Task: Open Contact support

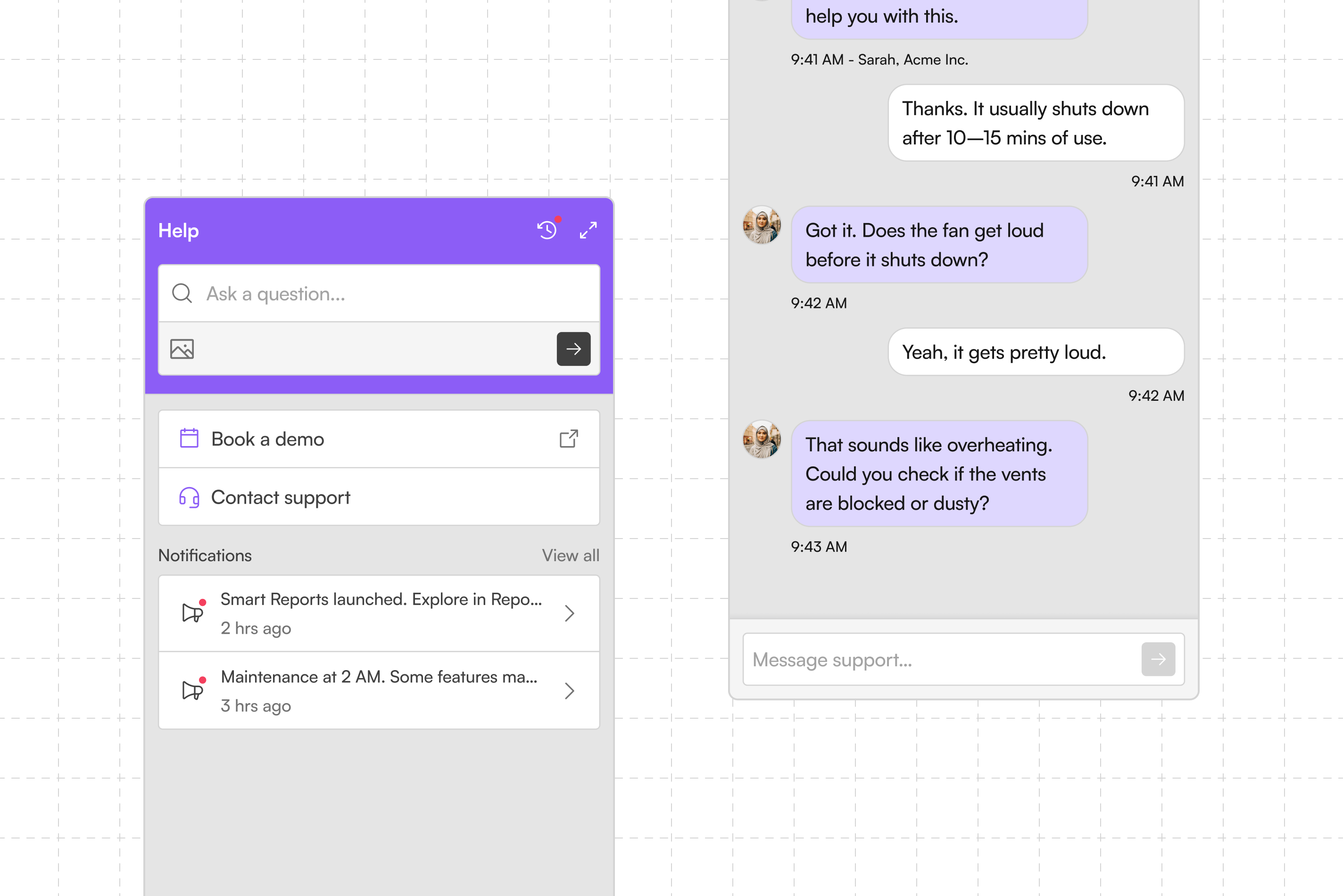Action: (379, 497)
